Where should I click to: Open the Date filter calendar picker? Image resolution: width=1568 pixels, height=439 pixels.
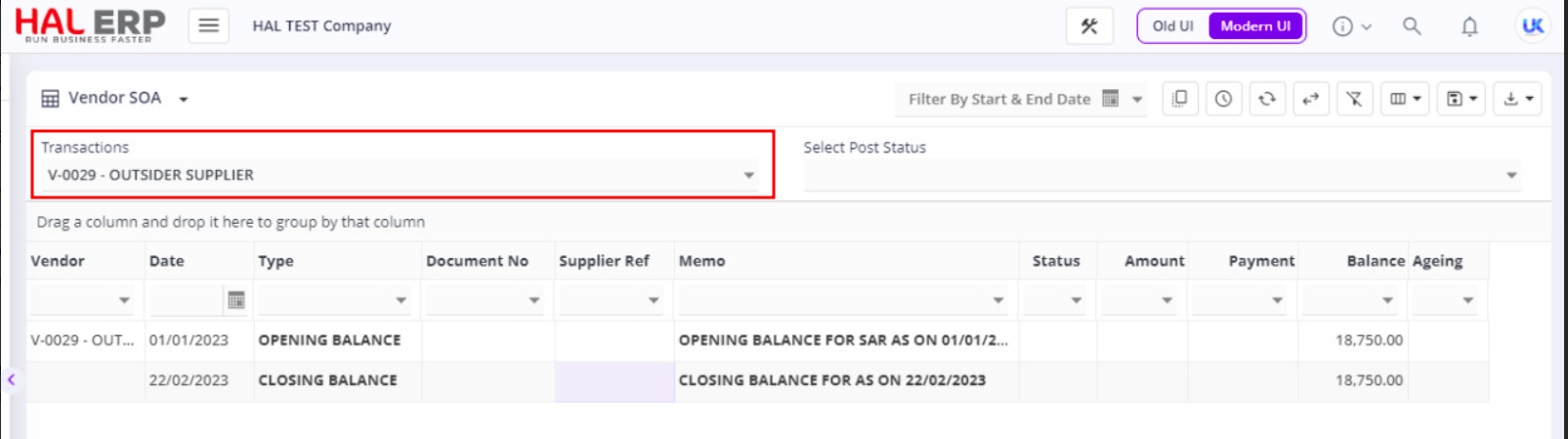[x=235, y=300]
